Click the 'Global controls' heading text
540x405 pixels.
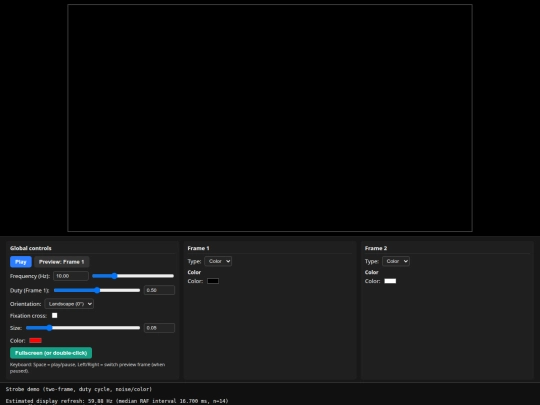coord(31,248)
